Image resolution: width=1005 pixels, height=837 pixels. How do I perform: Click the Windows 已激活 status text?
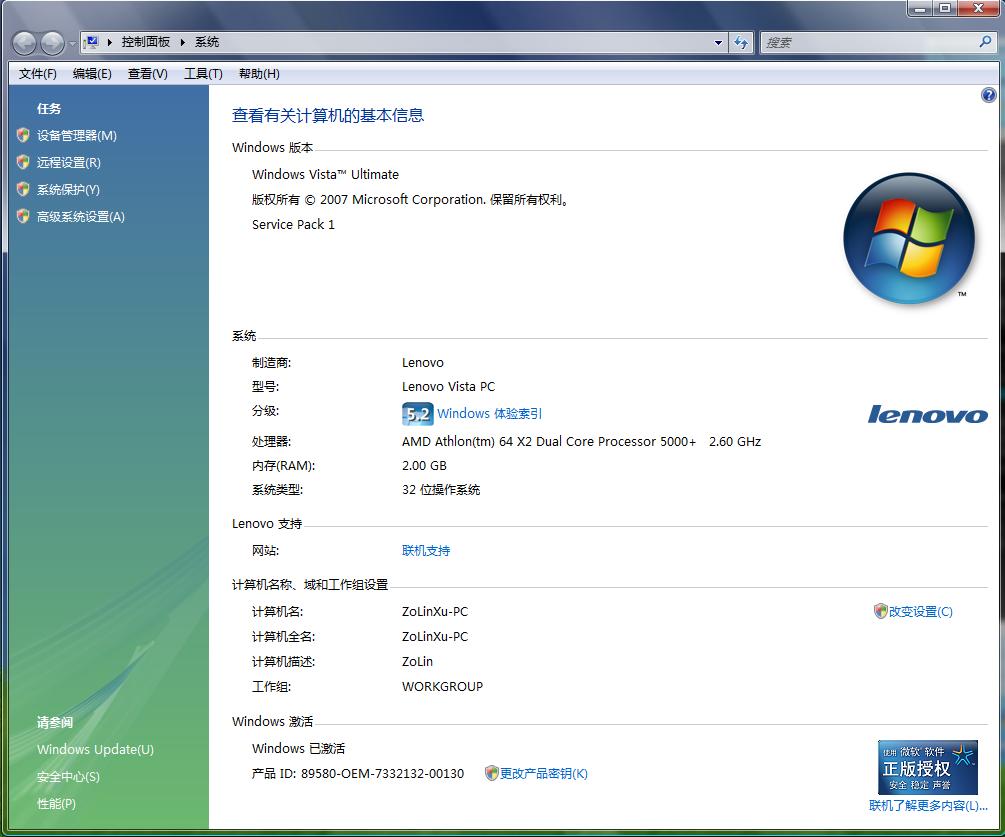[298, 749]
